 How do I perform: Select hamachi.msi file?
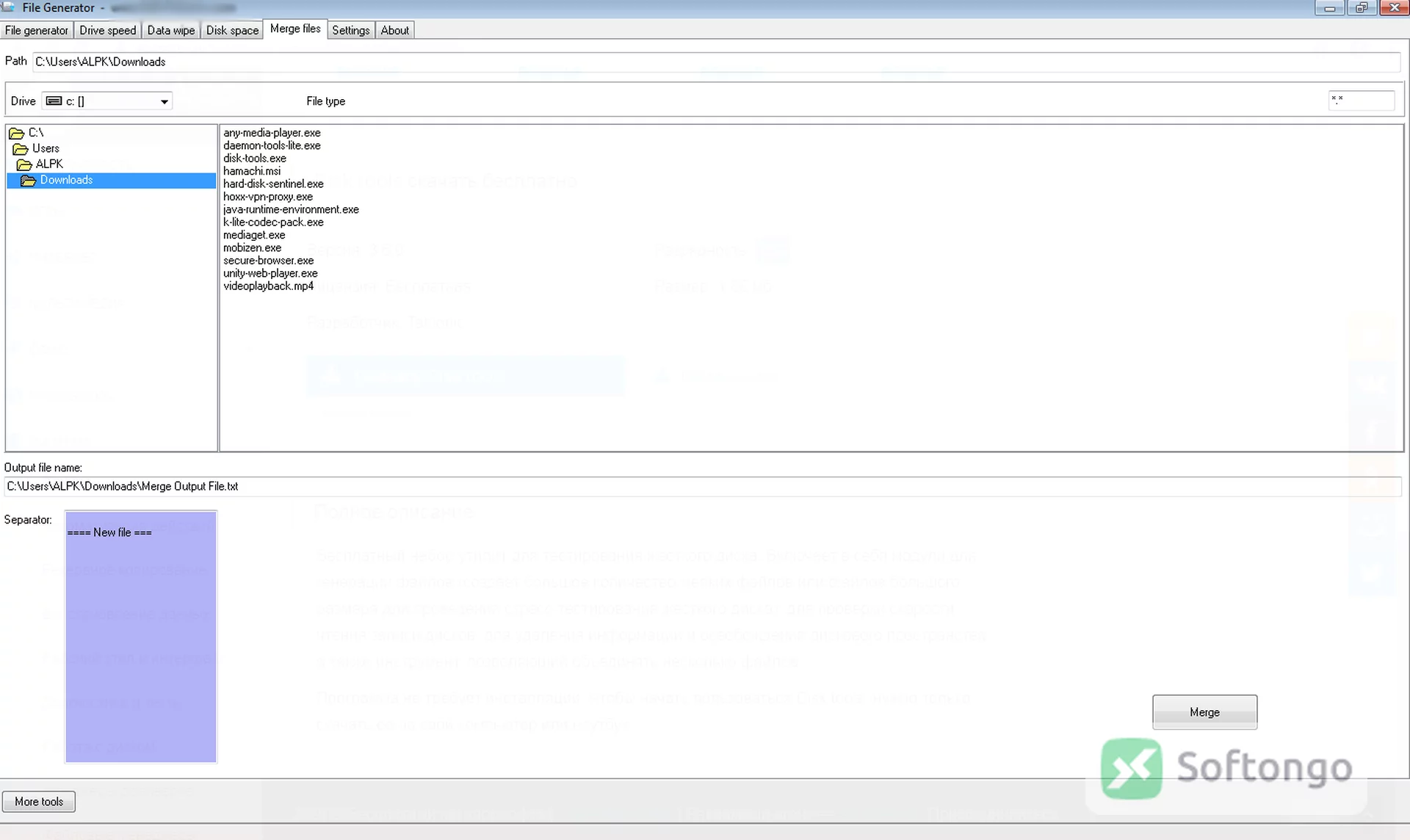pyautogui.click(x=252, y=171)
